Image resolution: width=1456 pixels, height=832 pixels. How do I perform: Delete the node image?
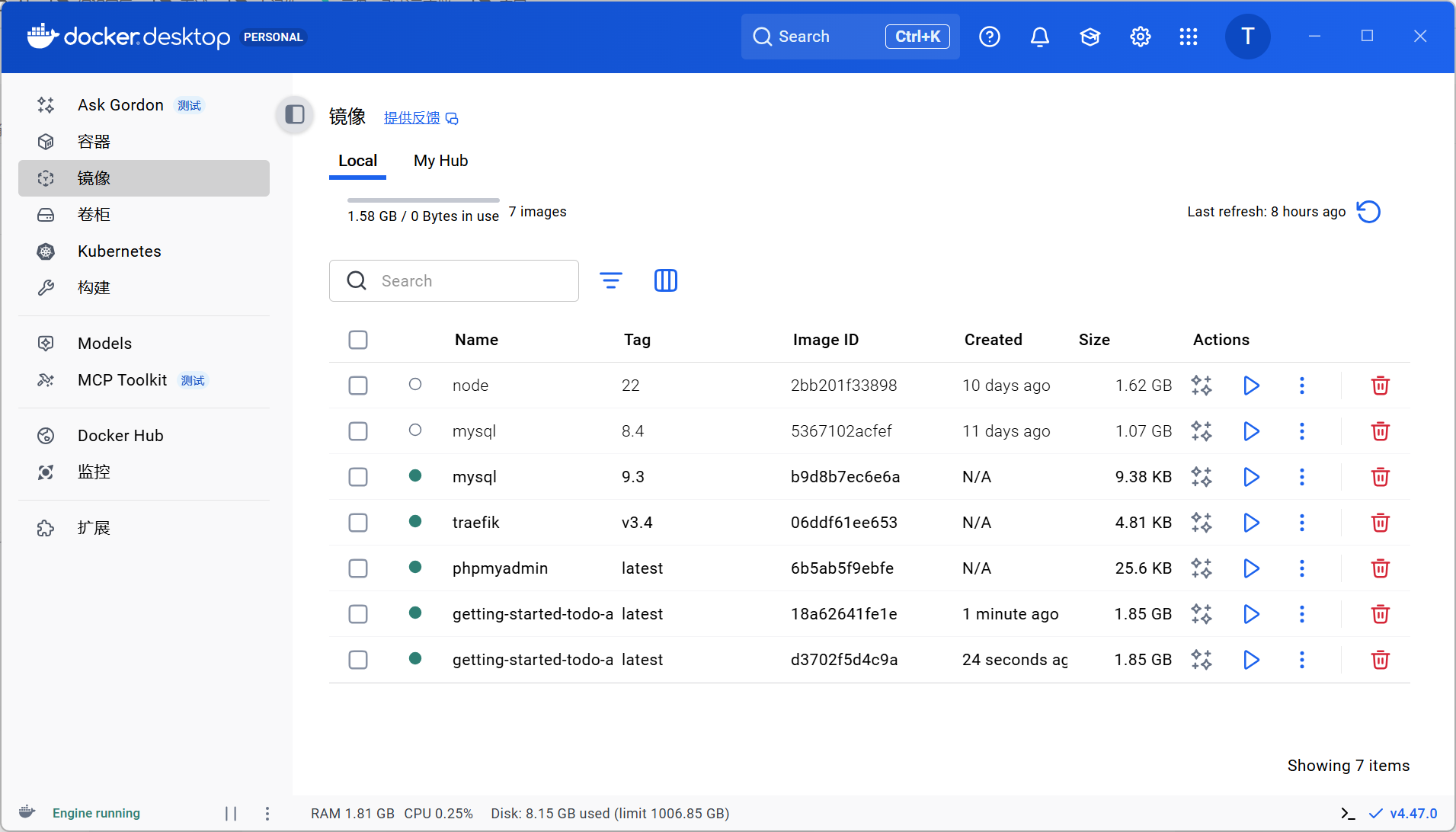tap(1380, 386)
